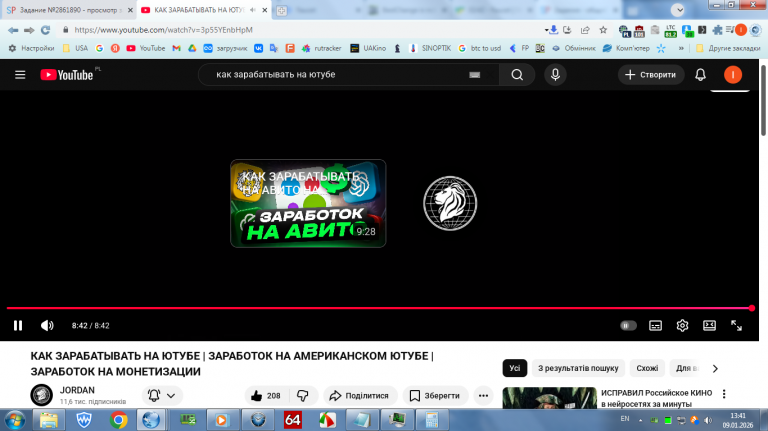Click the page vertical scrollbar
This screenshot has height=431, width=768.
pyautogui.click(x=763, y=100)
